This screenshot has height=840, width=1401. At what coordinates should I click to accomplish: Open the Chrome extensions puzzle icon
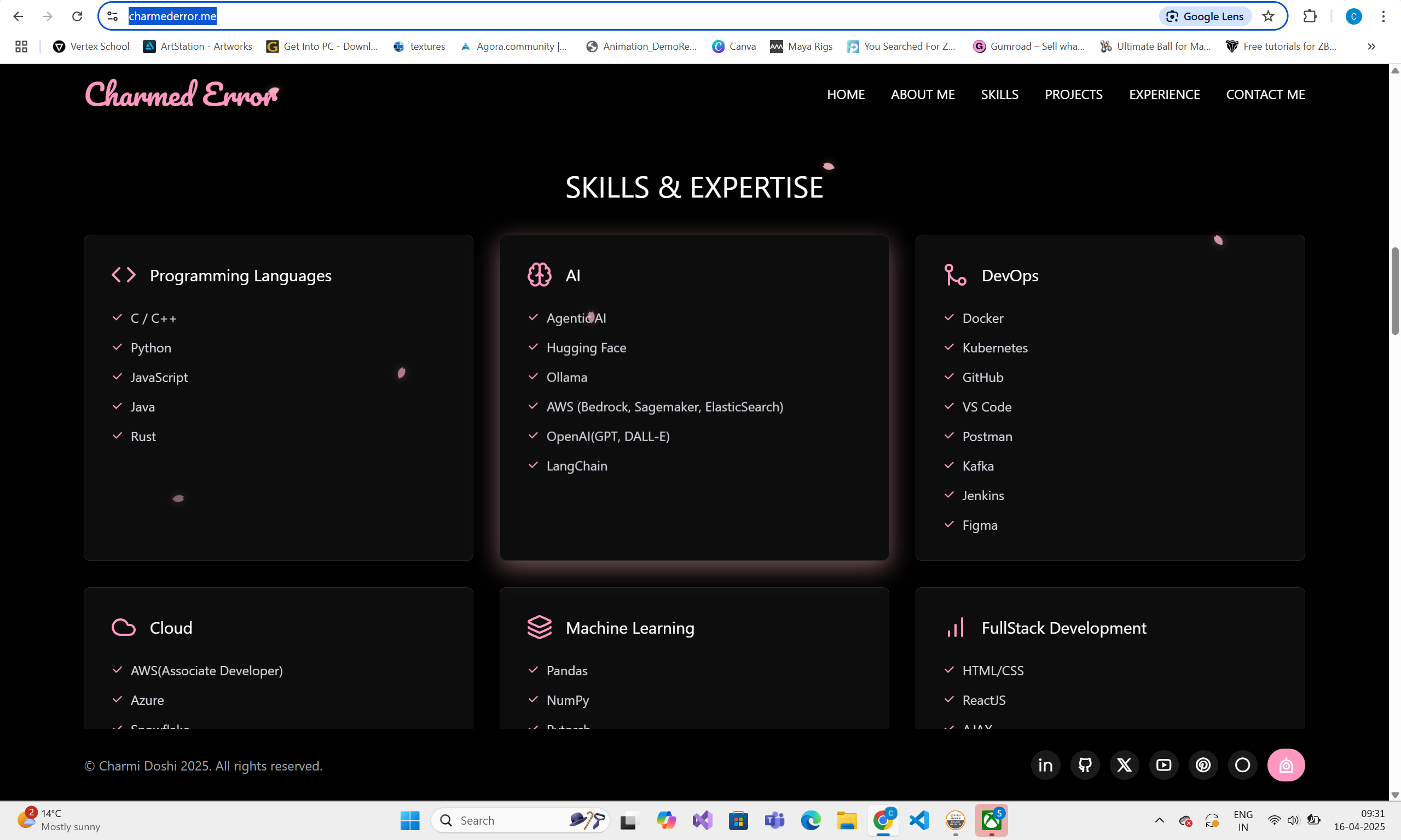[x=1310, y=16]
